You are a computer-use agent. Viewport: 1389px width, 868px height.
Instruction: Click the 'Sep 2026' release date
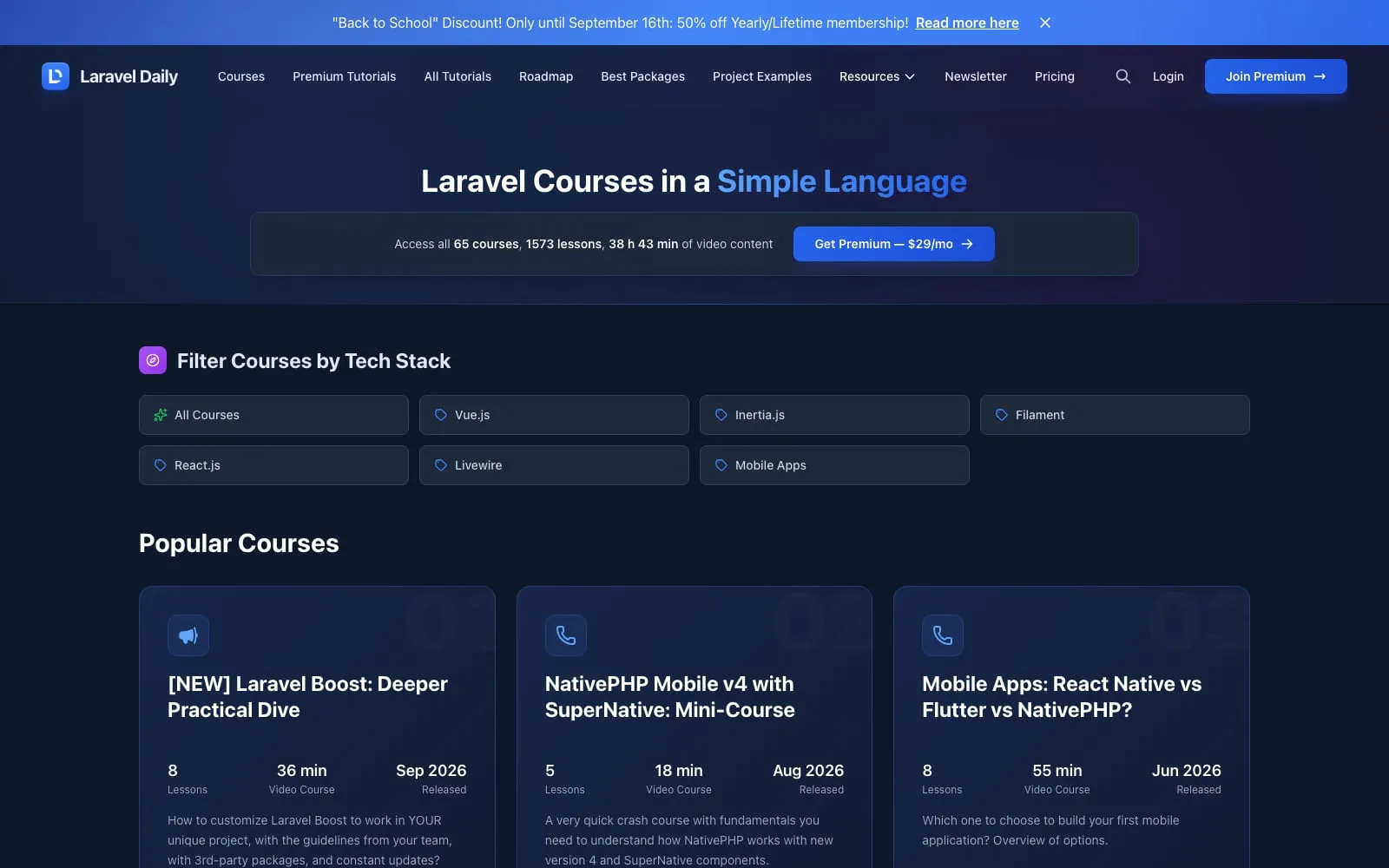click(431, 770)
